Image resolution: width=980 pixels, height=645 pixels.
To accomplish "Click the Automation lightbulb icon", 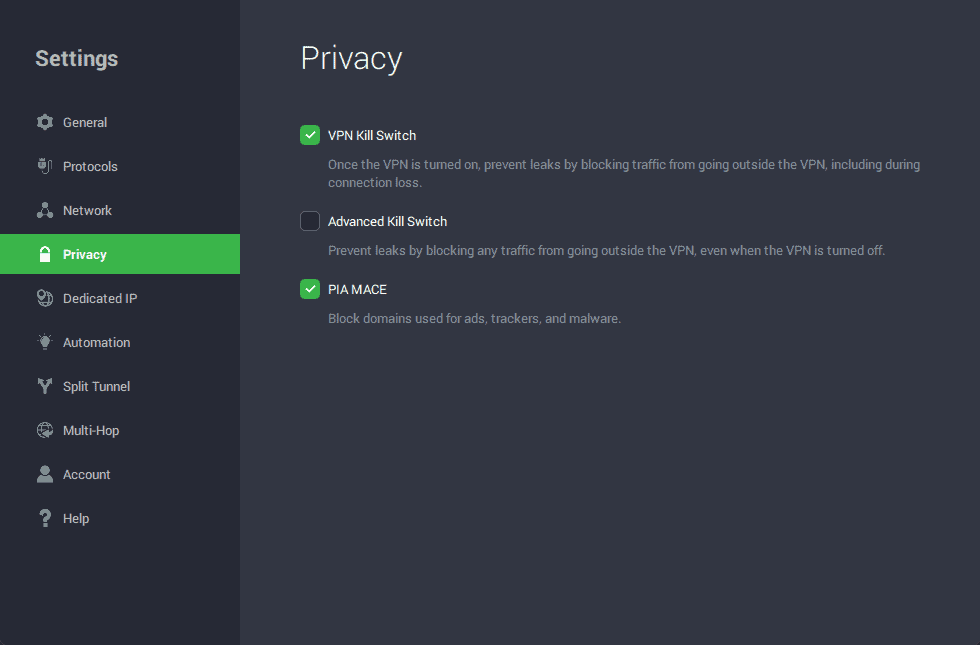I will click(44, 342).
